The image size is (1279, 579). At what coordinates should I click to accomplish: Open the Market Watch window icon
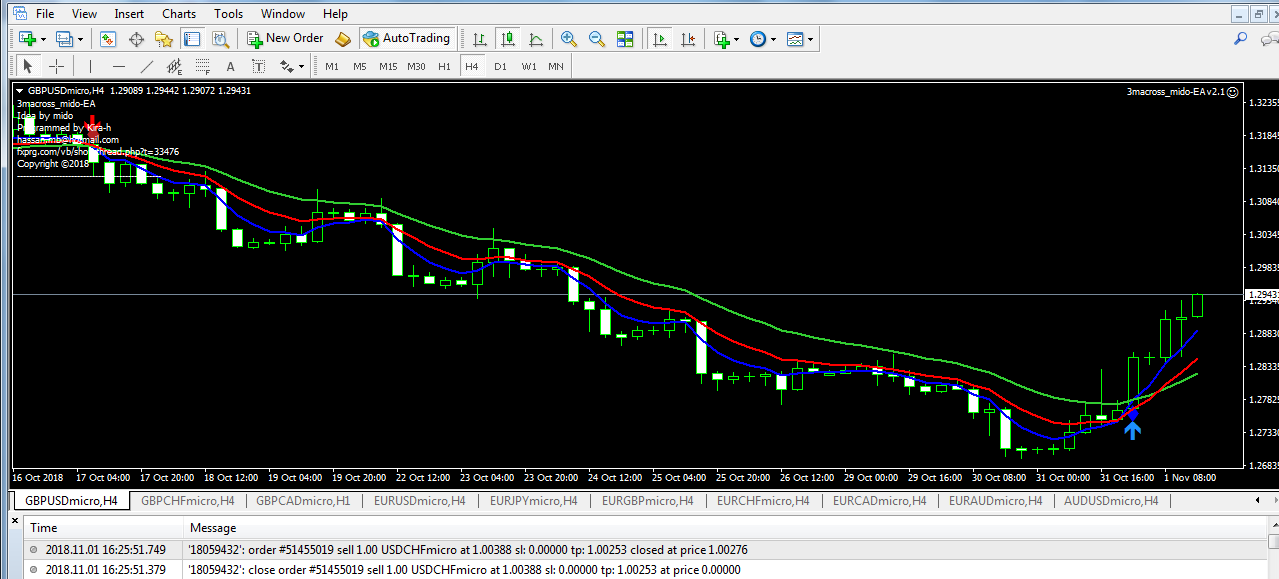click(108, 39)
